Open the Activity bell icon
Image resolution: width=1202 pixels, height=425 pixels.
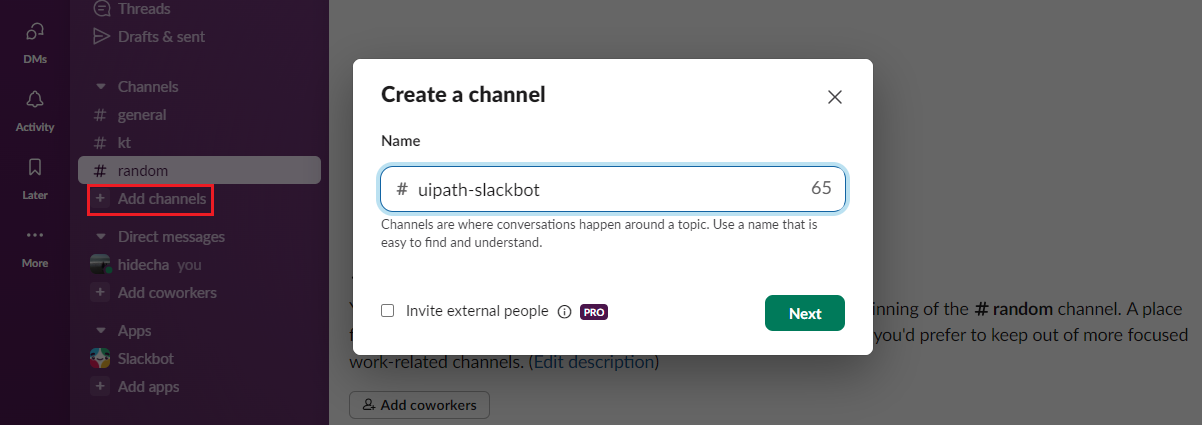(35, 99)
